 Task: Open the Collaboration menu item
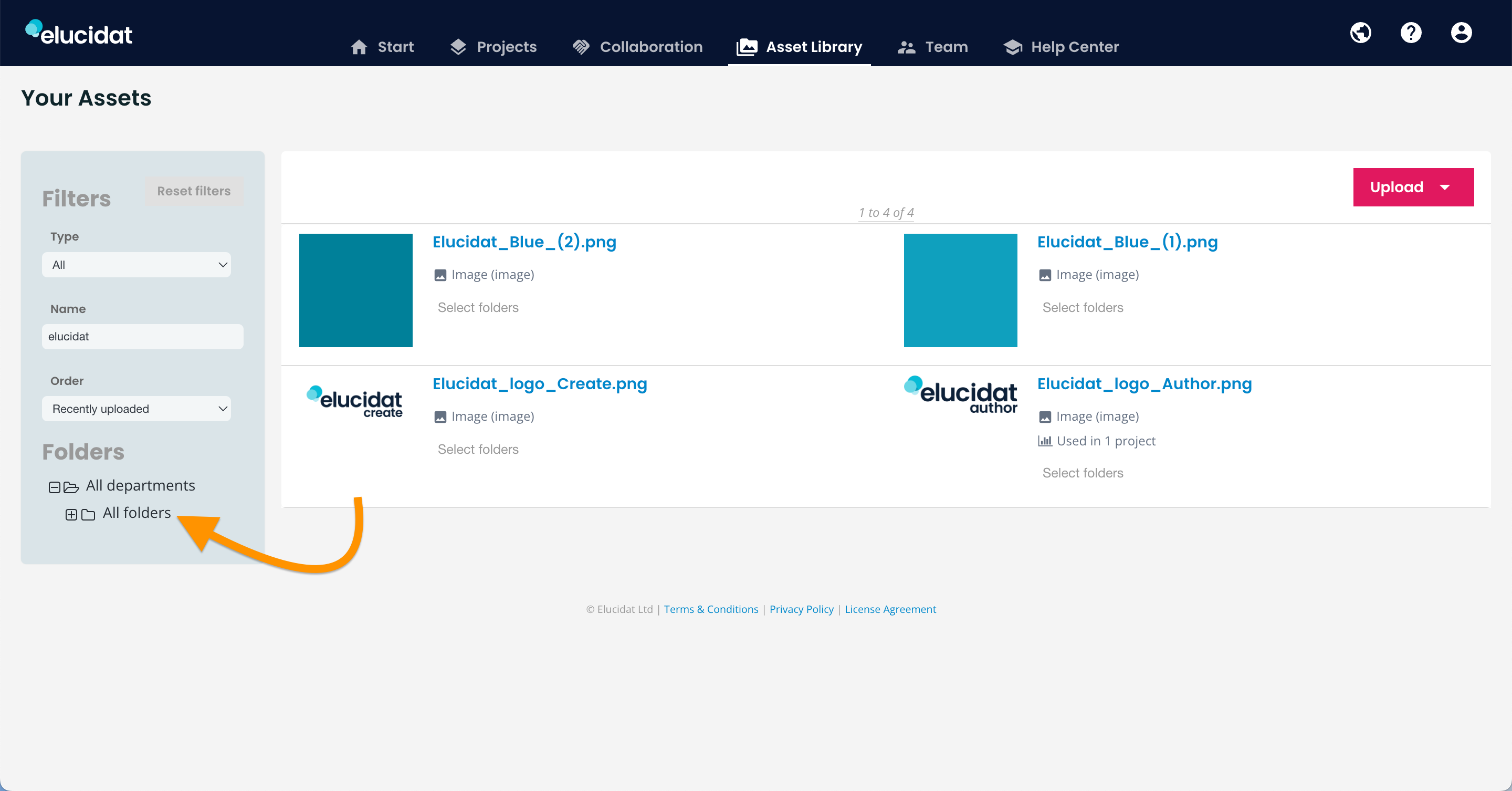coord(637,47)
